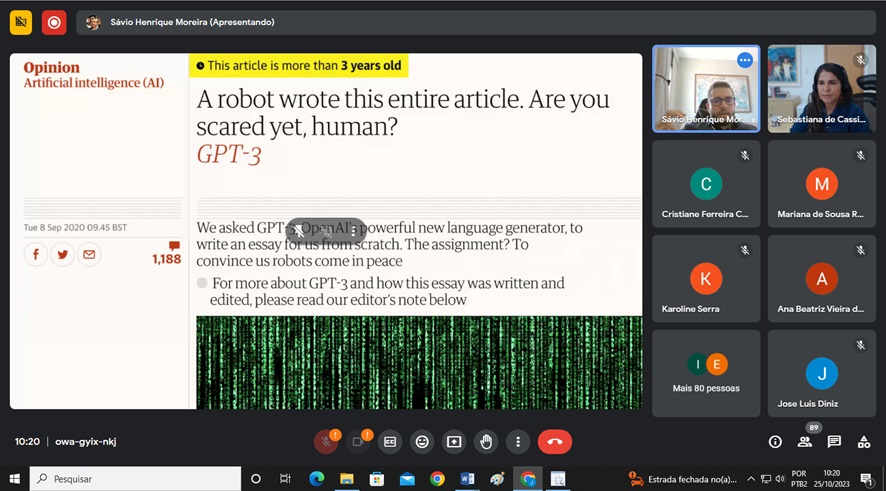The image size is (886, 491).
Task: Toggle the microphone mute button
Action: click(x=326, y=442)
